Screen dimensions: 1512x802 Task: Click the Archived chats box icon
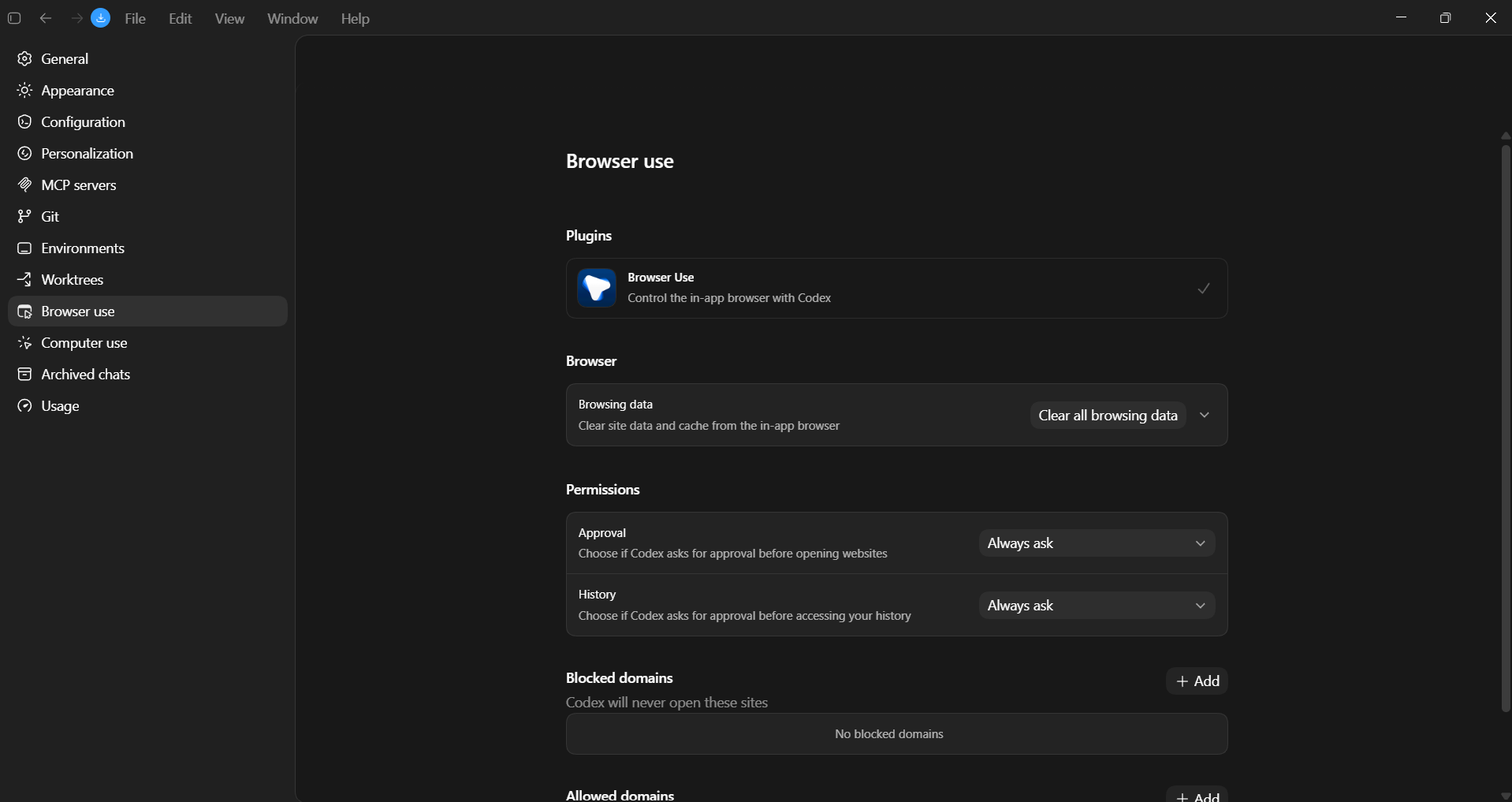[x=24, y=375]
